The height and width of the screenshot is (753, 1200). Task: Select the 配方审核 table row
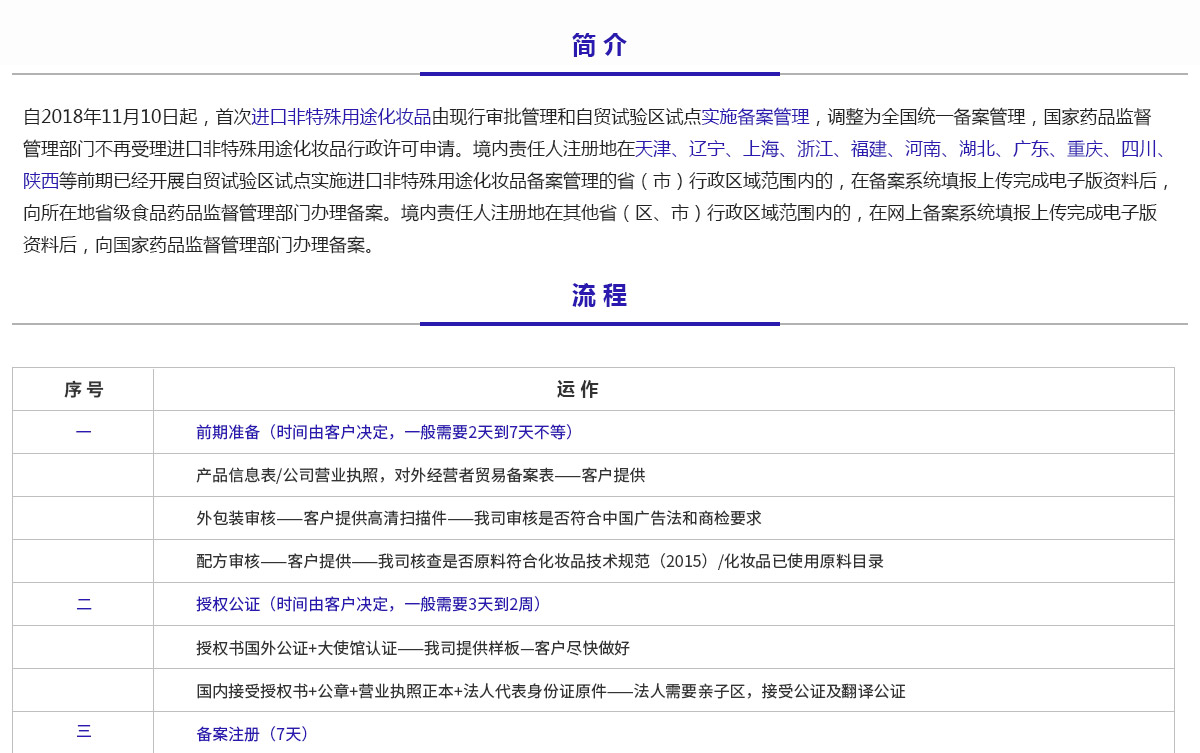pos(539,561)
